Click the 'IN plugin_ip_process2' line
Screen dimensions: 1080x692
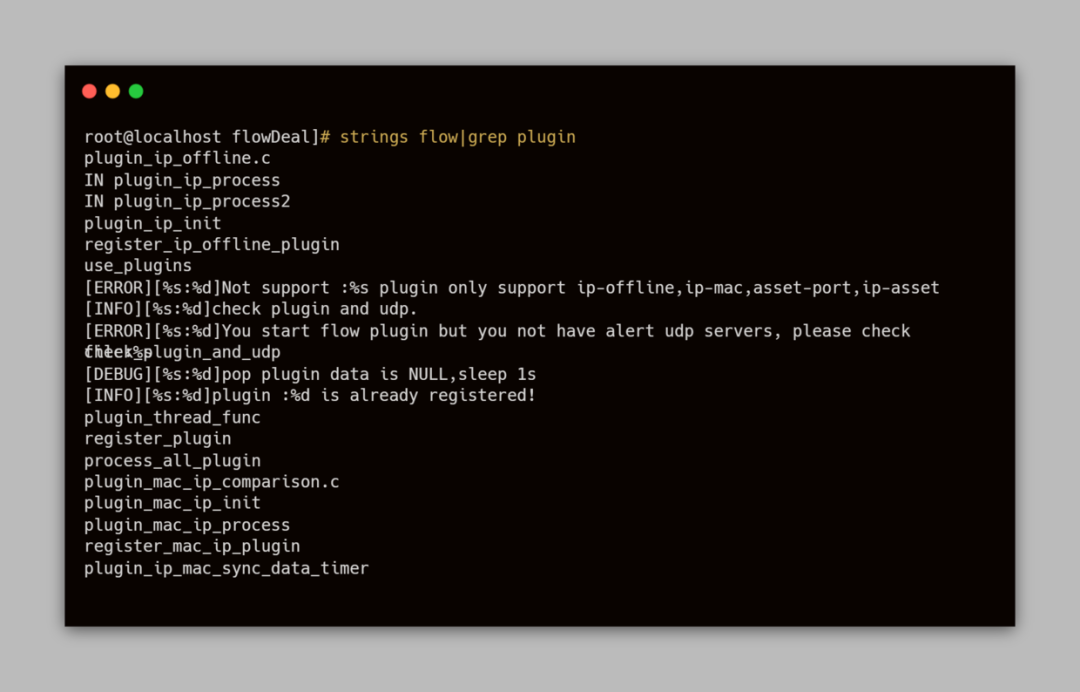click(187, 201)
